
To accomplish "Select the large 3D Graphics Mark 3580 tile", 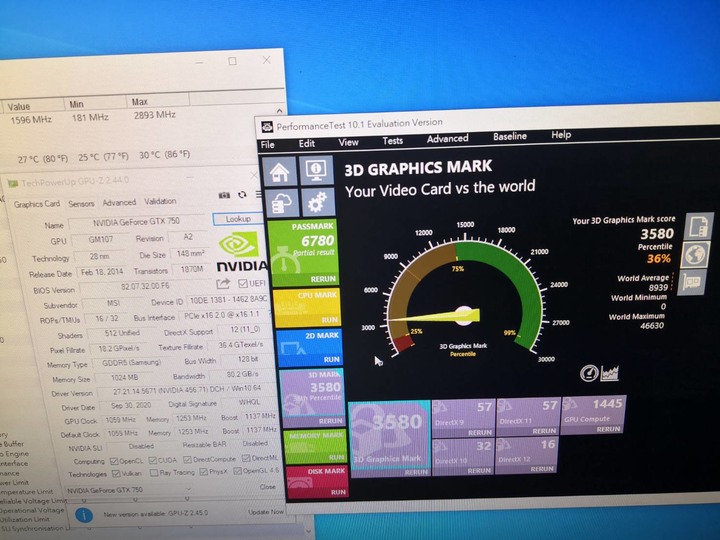I will (390, 439).
